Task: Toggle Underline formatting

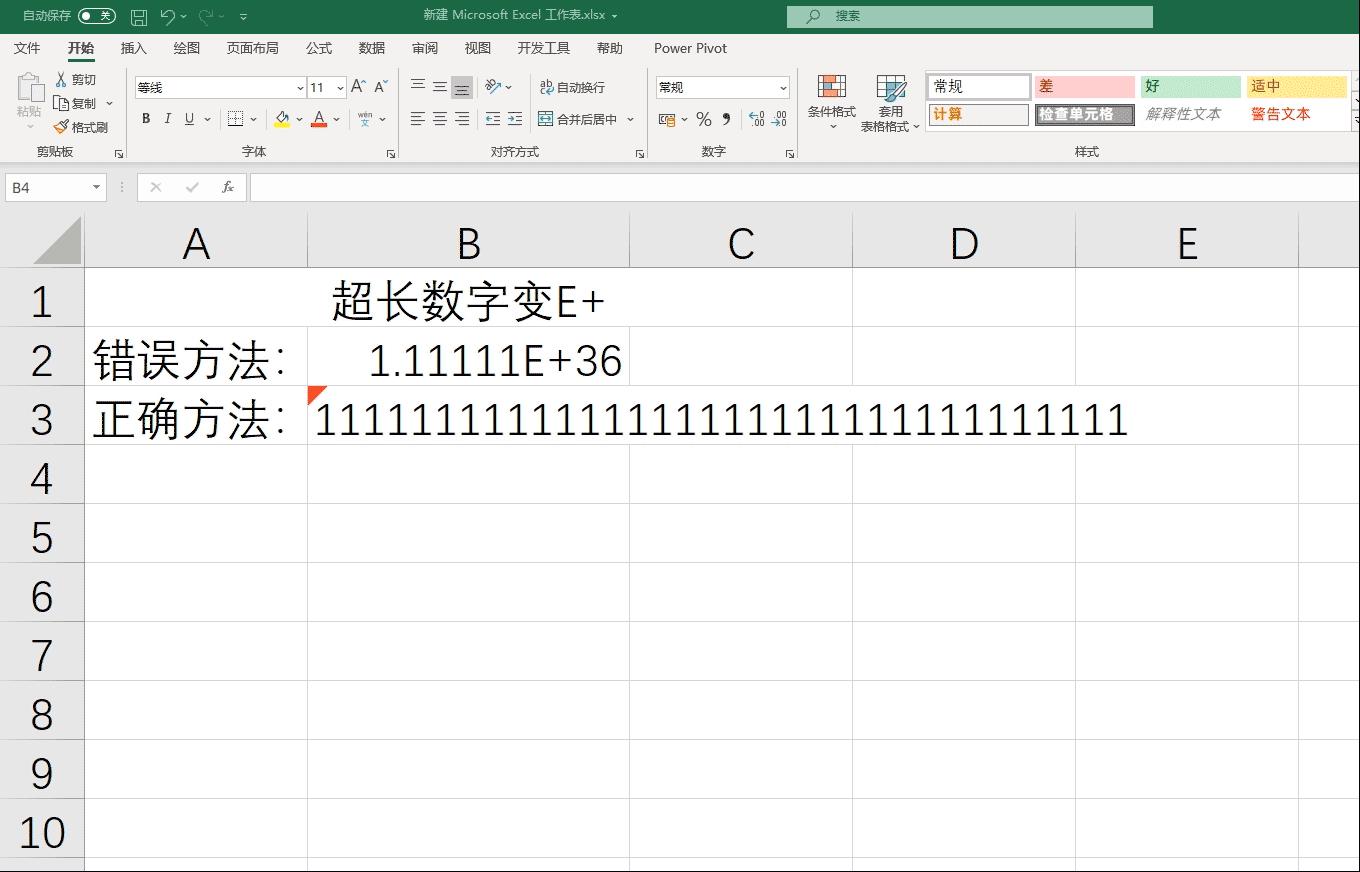Action: tap(188, 118)
